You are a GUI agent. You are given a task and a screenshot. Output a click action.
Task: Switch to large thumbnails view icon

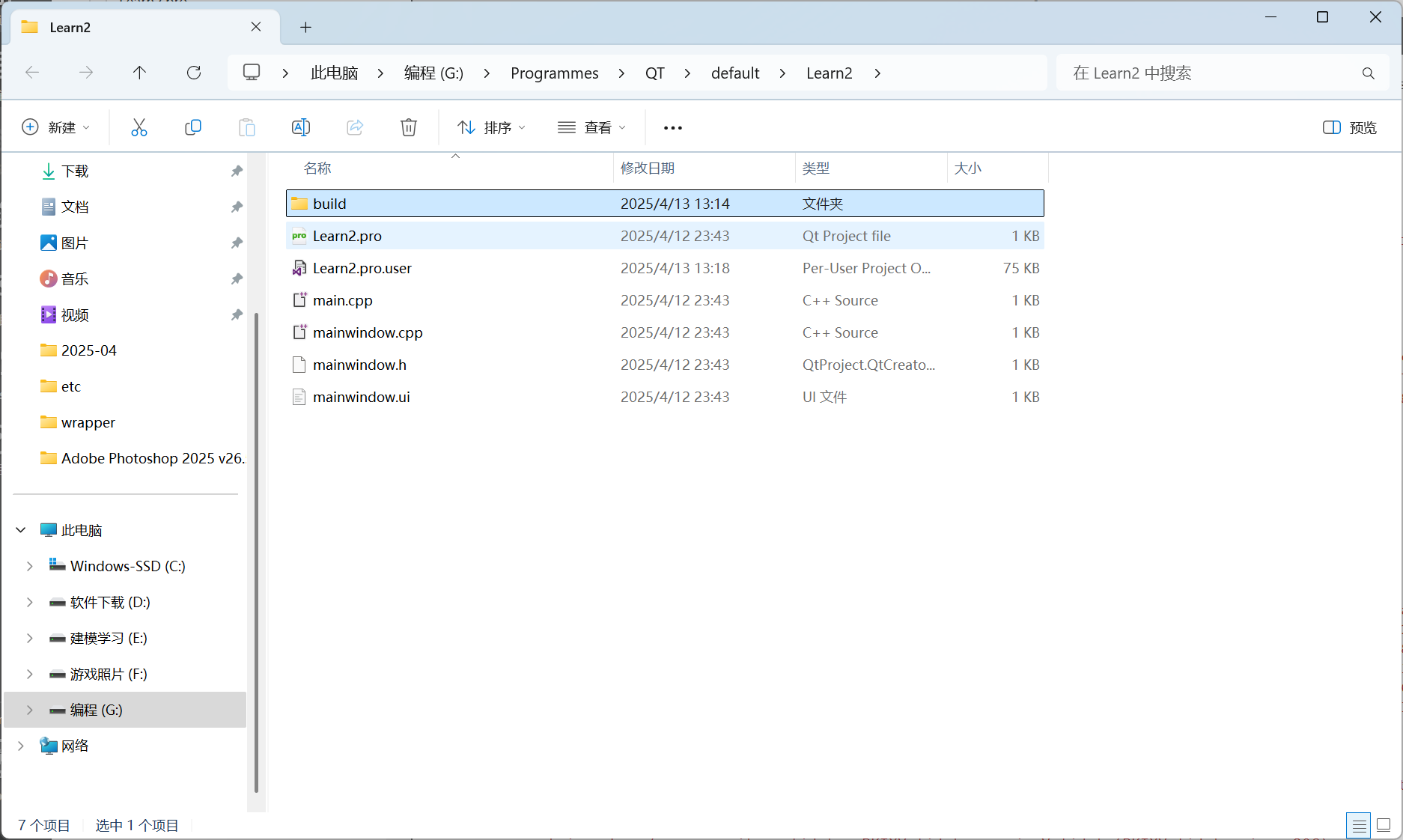[x=1384, y=825]
